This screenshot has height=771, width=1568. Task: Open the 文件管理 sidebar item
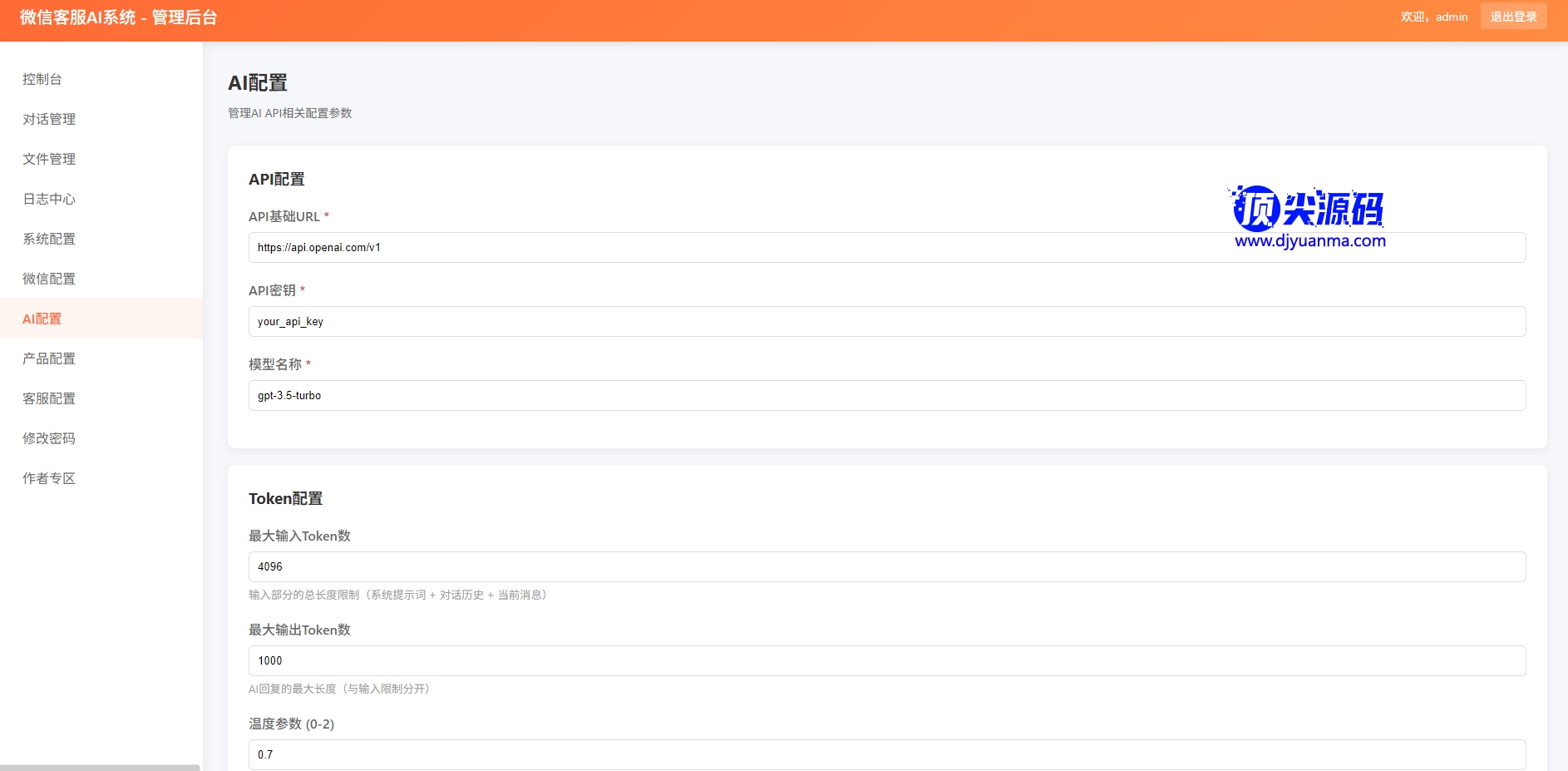(x=49, y=159)
